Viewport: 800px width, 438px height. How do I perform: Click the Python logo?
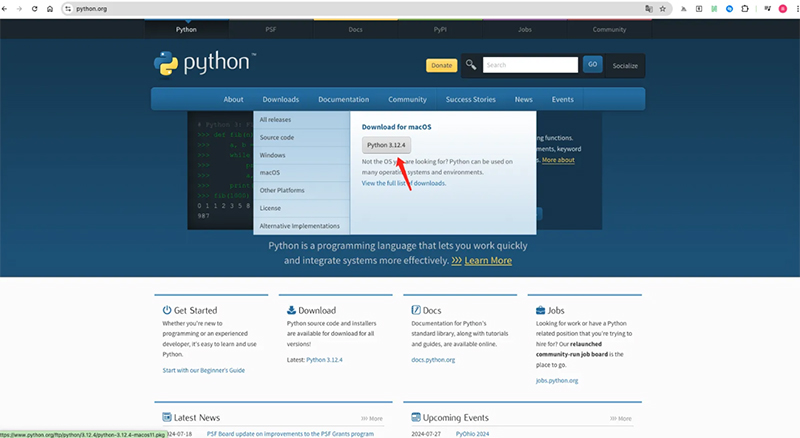tap(203, 64)
